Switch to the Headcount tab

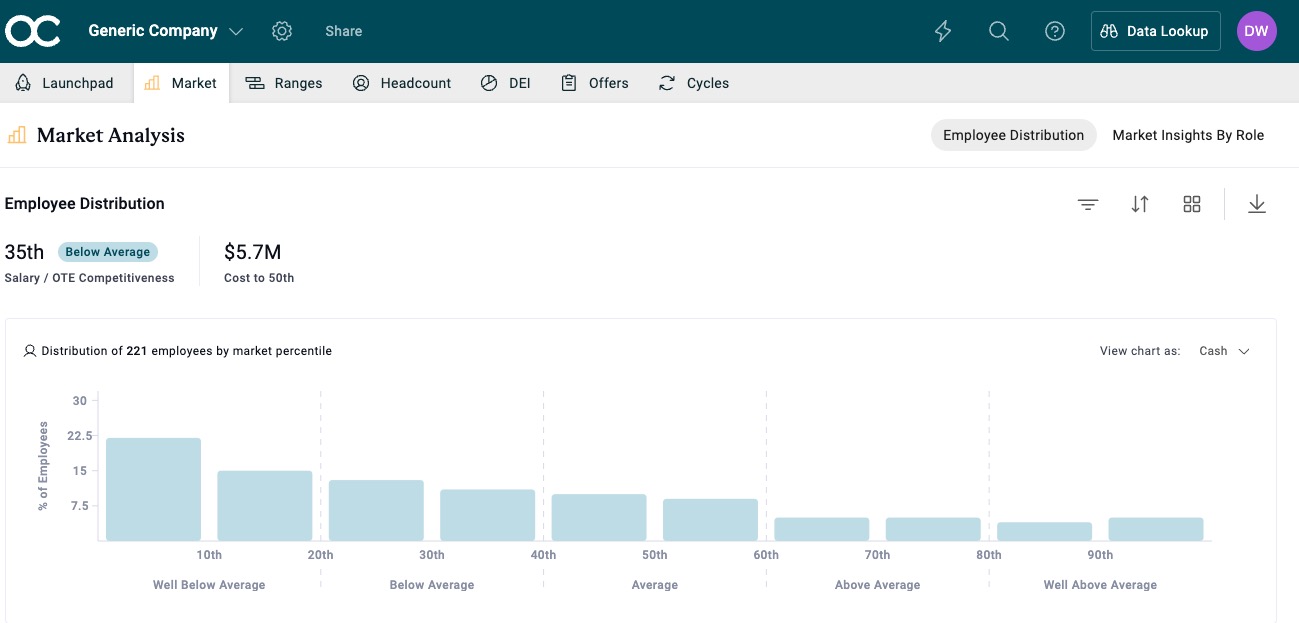[402, 83]
